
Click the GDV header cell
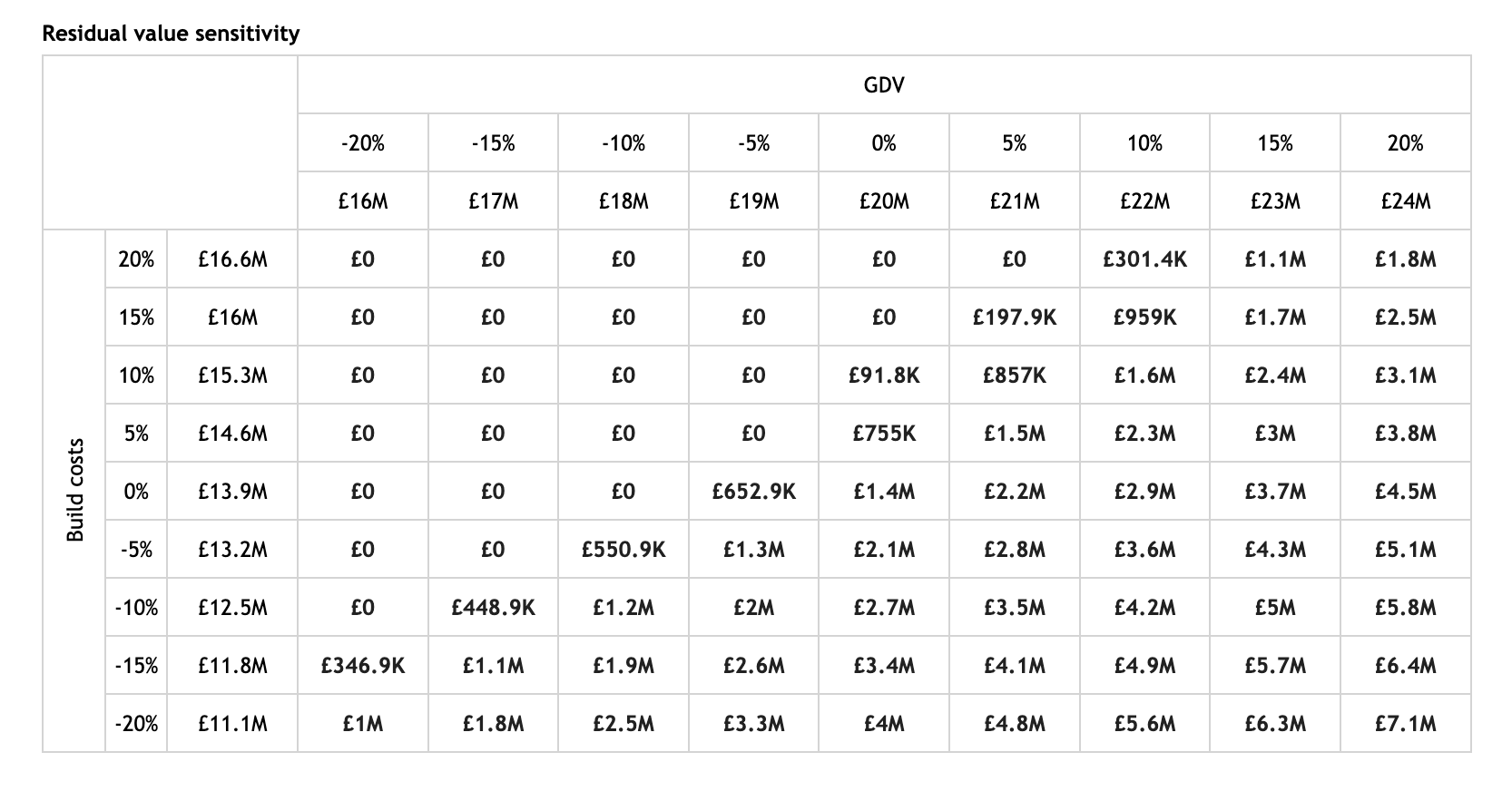click(883, 85)
